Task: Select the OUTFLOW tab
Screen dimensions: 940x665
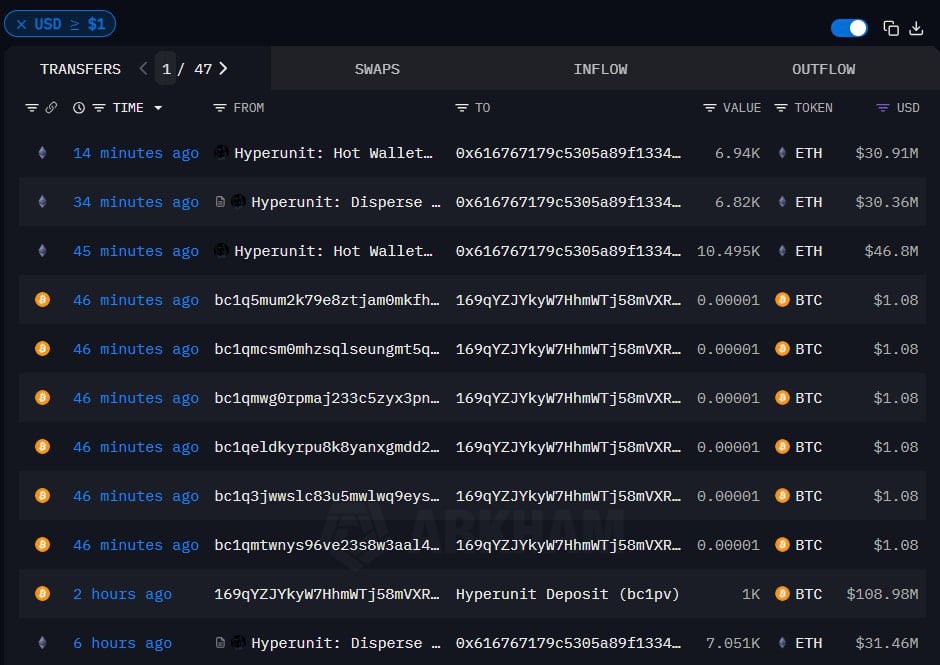Action: pyautogui.click(x=823, y=69)
